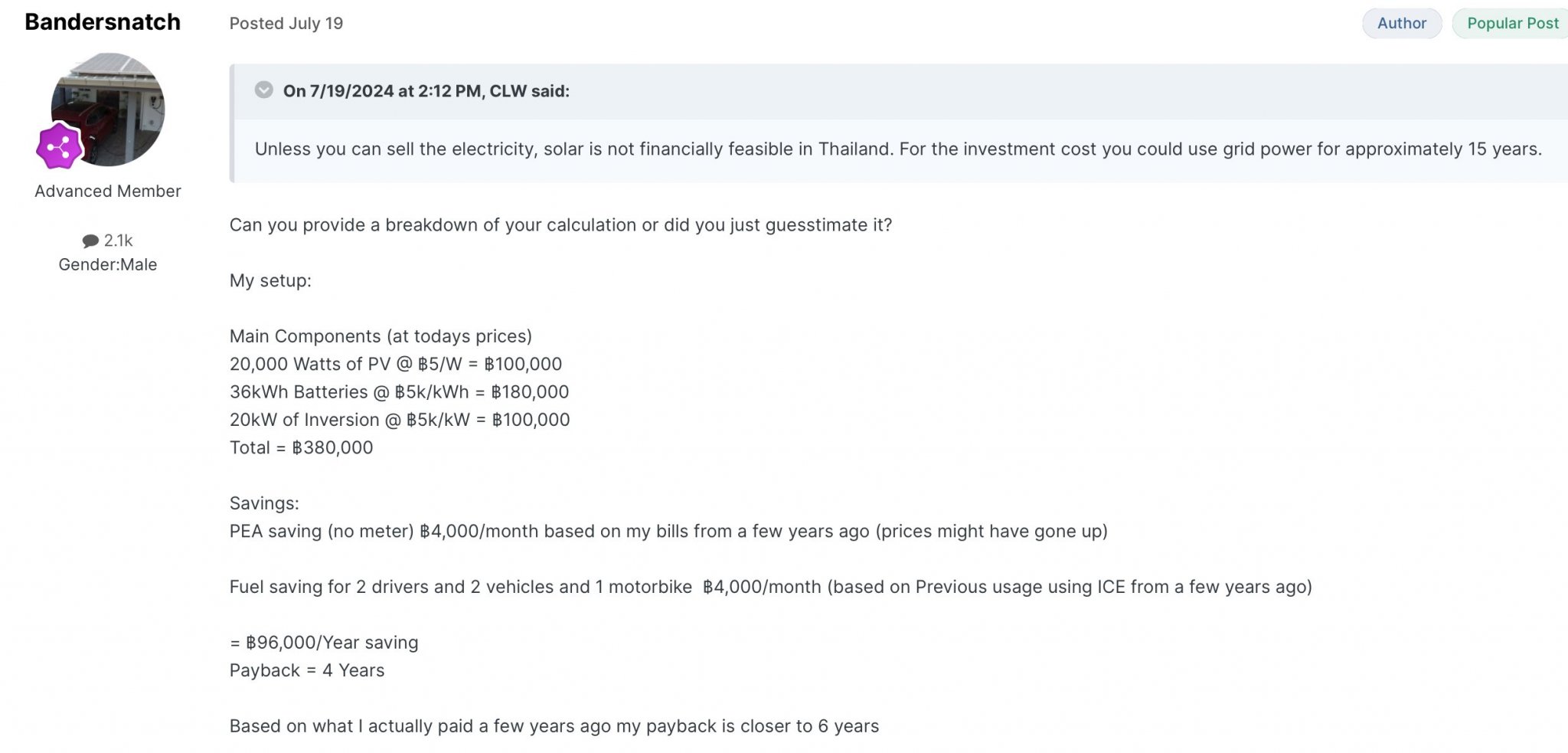This screenshot has height=753, width=1568.
Task: Click the "Gender:Male" profile field
Action: tap(108, 265)
